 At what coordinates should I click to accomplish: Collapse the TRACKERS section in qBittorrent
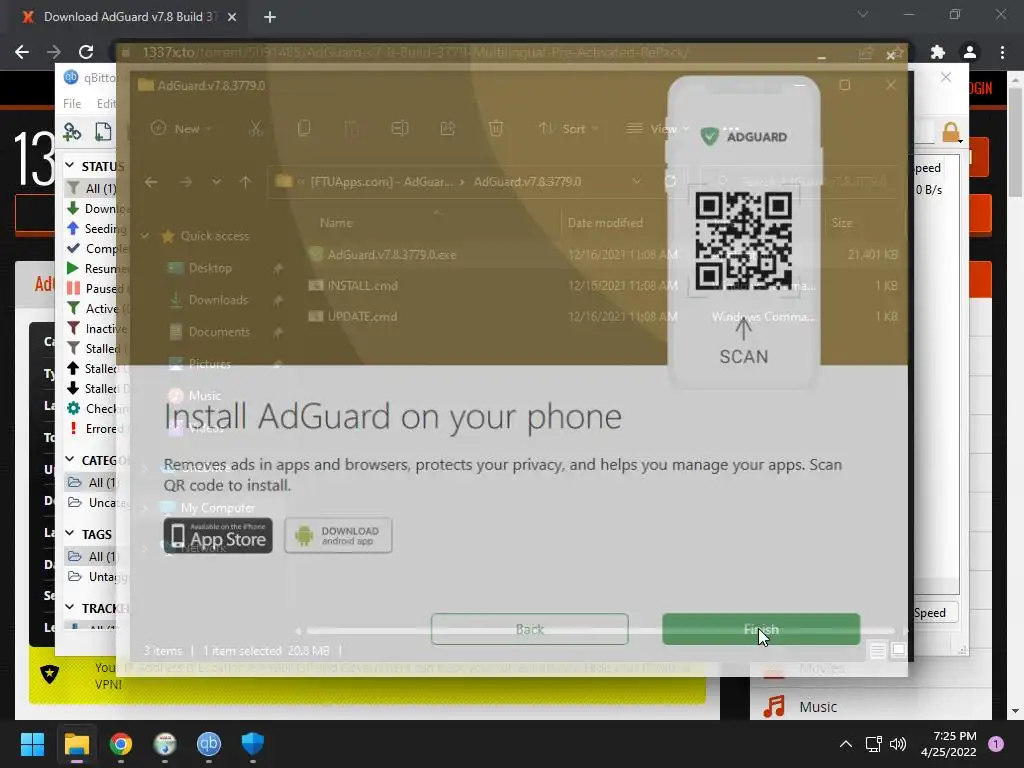pos(70,607)
